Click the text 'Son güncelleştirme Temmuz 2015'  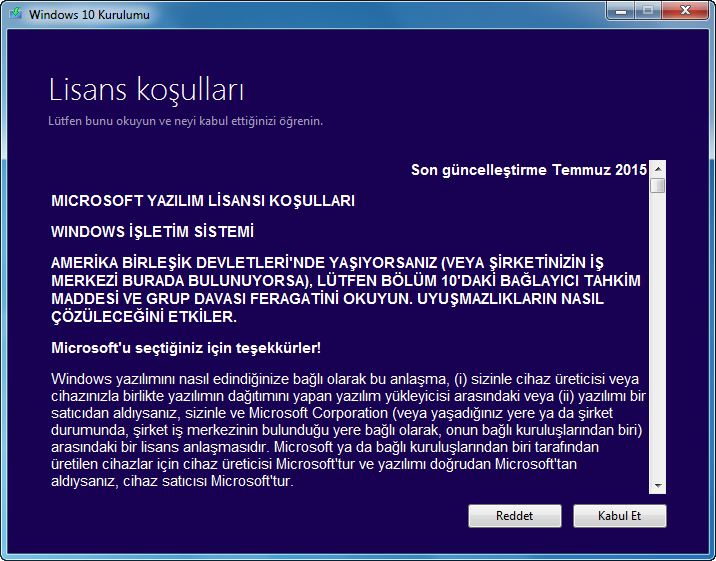click(x=529, y=170)
